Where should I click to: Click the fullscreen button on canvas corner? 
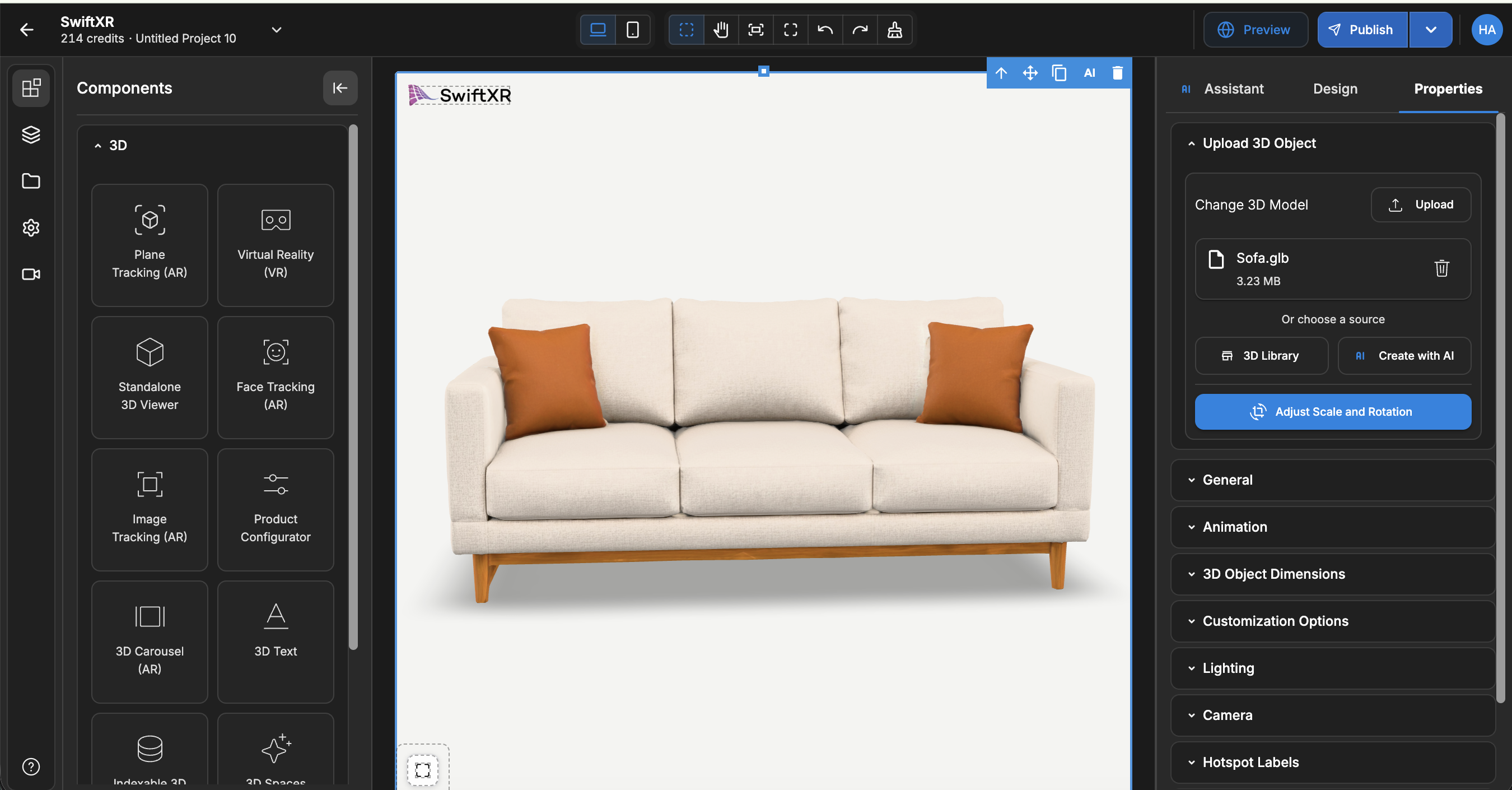click(x=423, y=769)
